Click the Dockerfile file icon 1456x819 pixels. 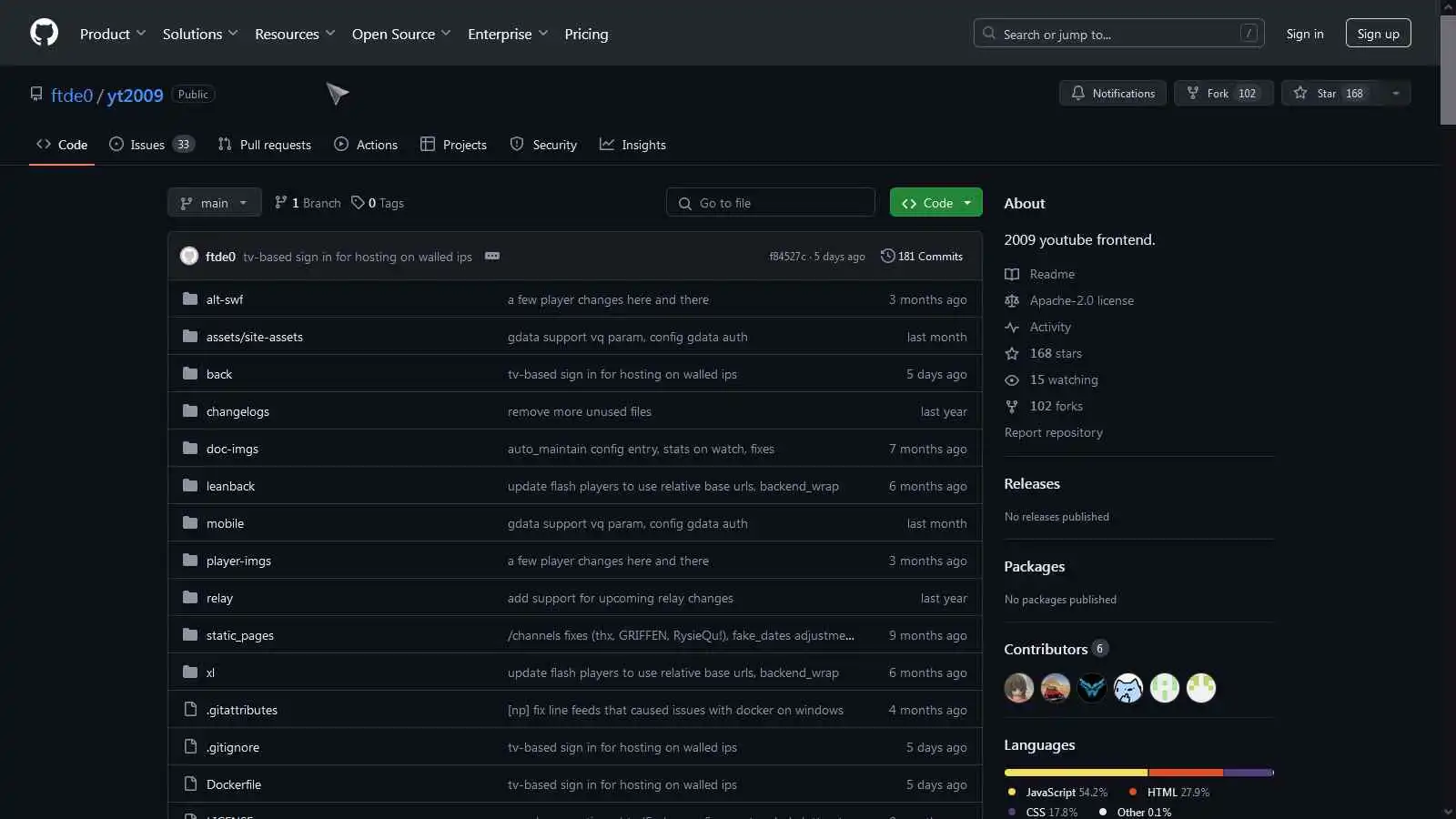coord(190,784)
